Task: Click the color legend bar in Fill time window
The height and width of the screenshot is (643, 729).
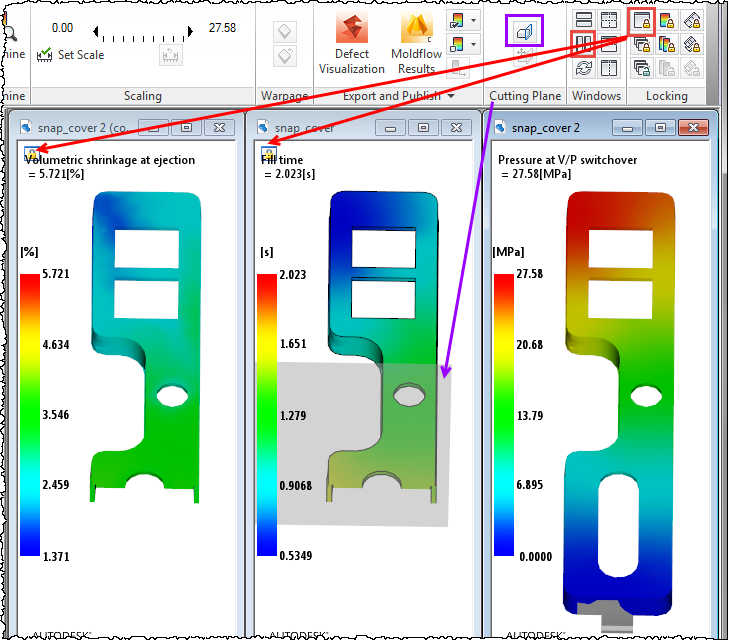Action: (267, 415)
